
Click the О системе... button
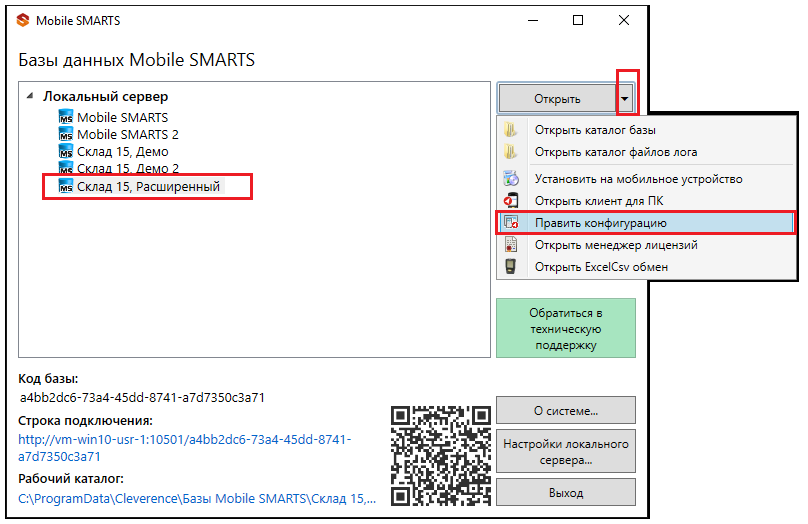(x=566, y=411)
